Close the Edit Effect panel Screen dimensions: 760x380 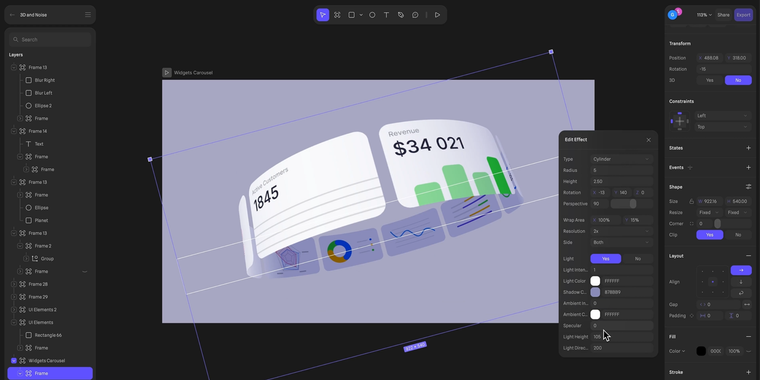pos(649,140)
